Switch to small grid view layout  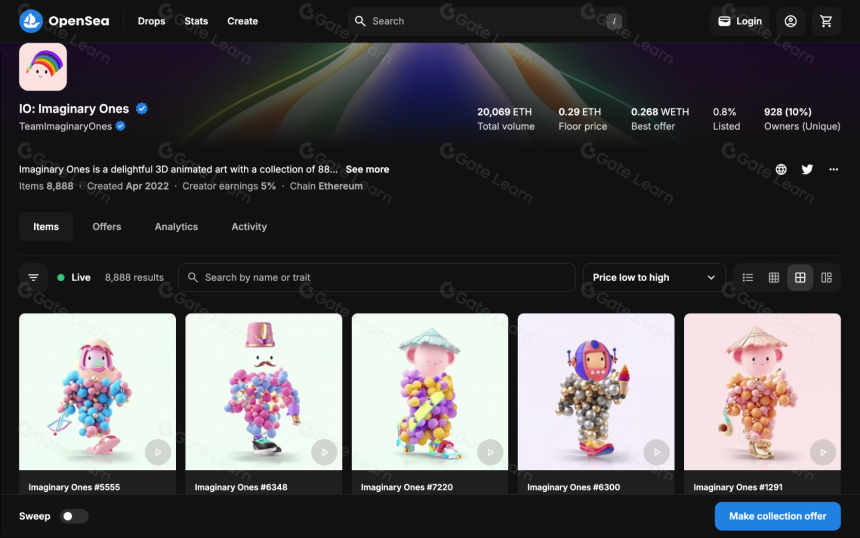(774, 278)
